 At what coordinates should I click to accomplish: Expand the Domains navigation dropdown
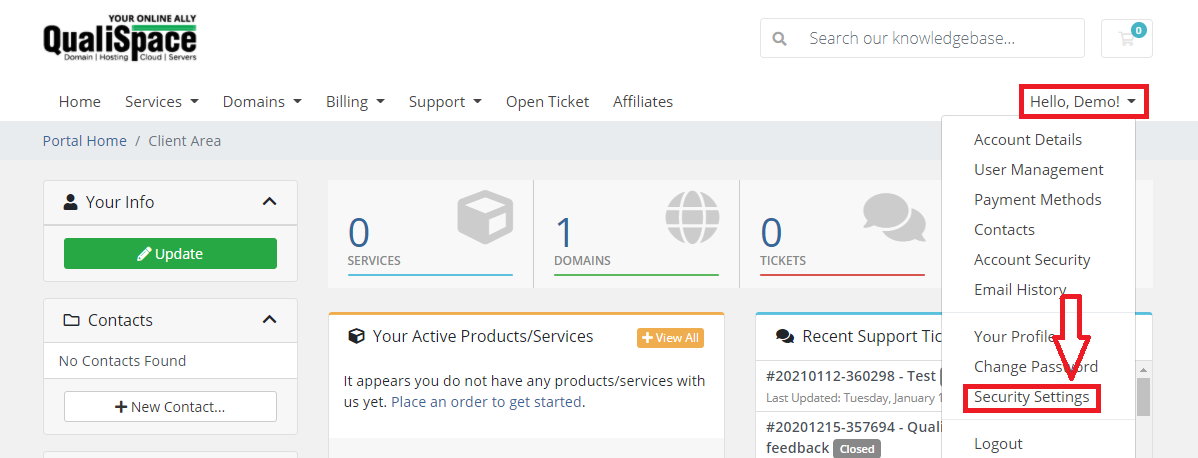(261, 102)
